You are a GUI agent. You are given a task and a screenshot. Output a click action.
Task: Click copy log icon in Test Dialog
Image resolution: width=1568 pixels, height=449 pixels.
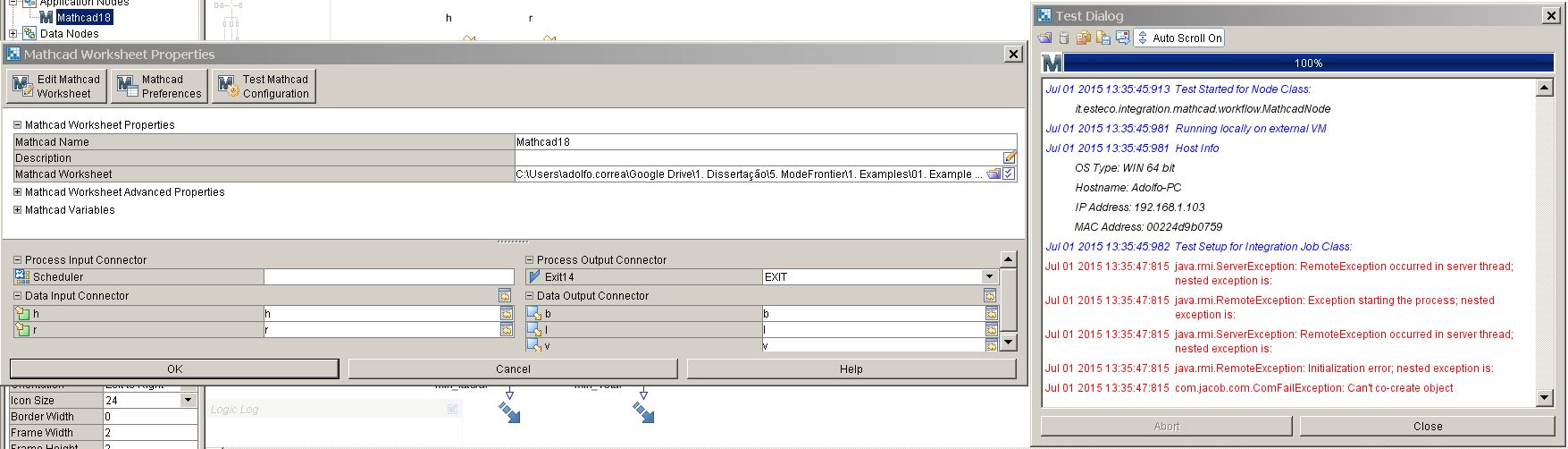1084,38
